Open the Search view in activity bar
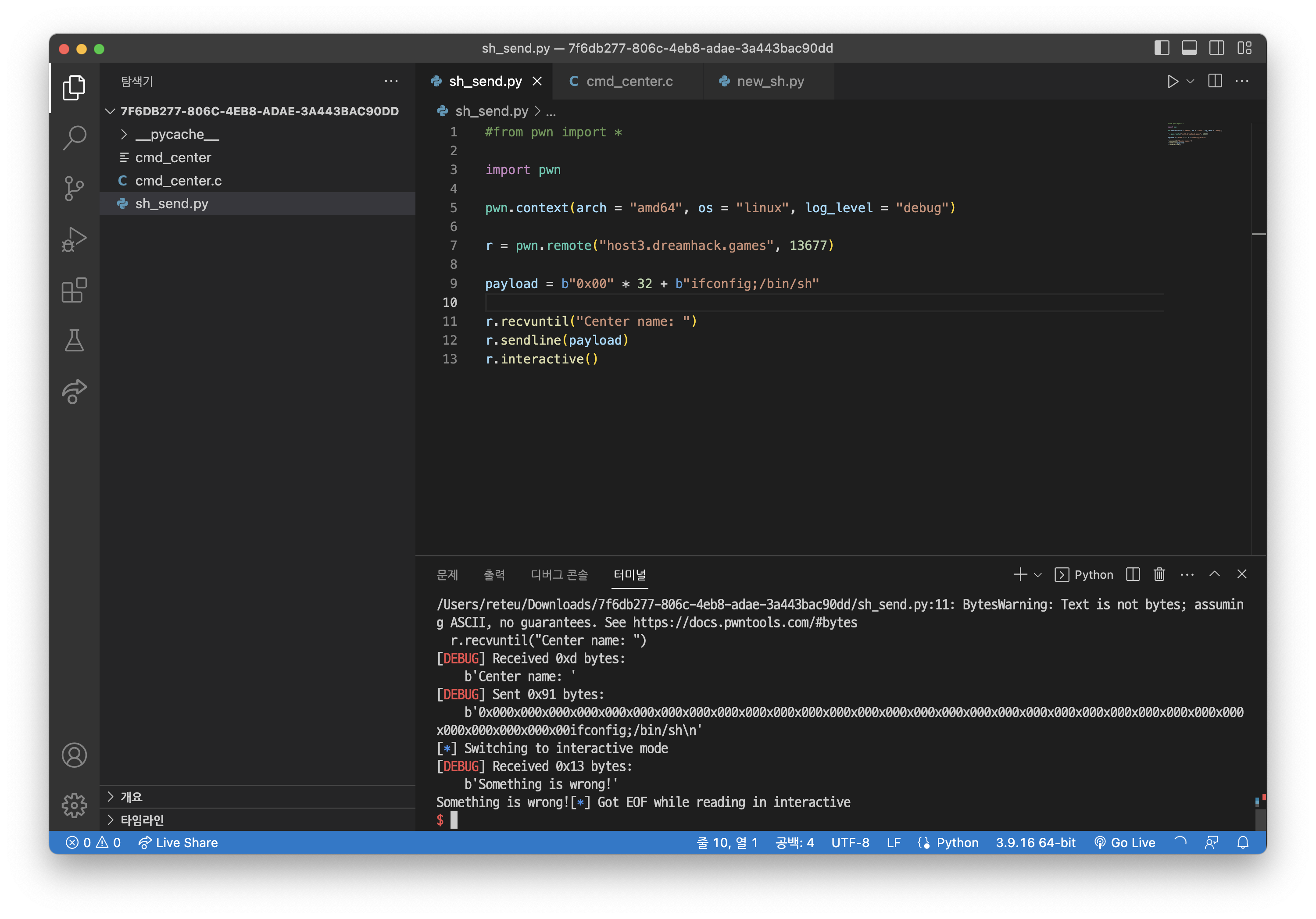The width and height of the screenshot is (1316, 919). click(74, 138)
